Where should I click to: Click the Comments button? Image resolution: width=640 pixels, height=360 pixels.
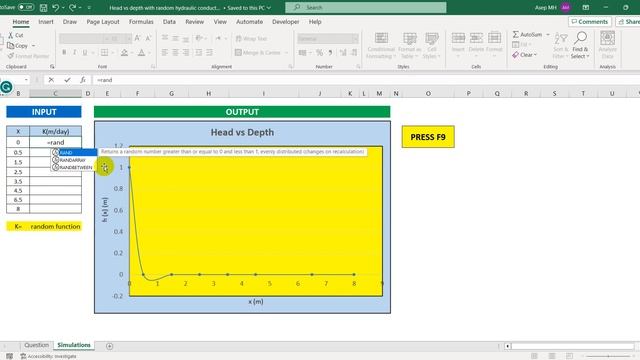coord(590,22)
